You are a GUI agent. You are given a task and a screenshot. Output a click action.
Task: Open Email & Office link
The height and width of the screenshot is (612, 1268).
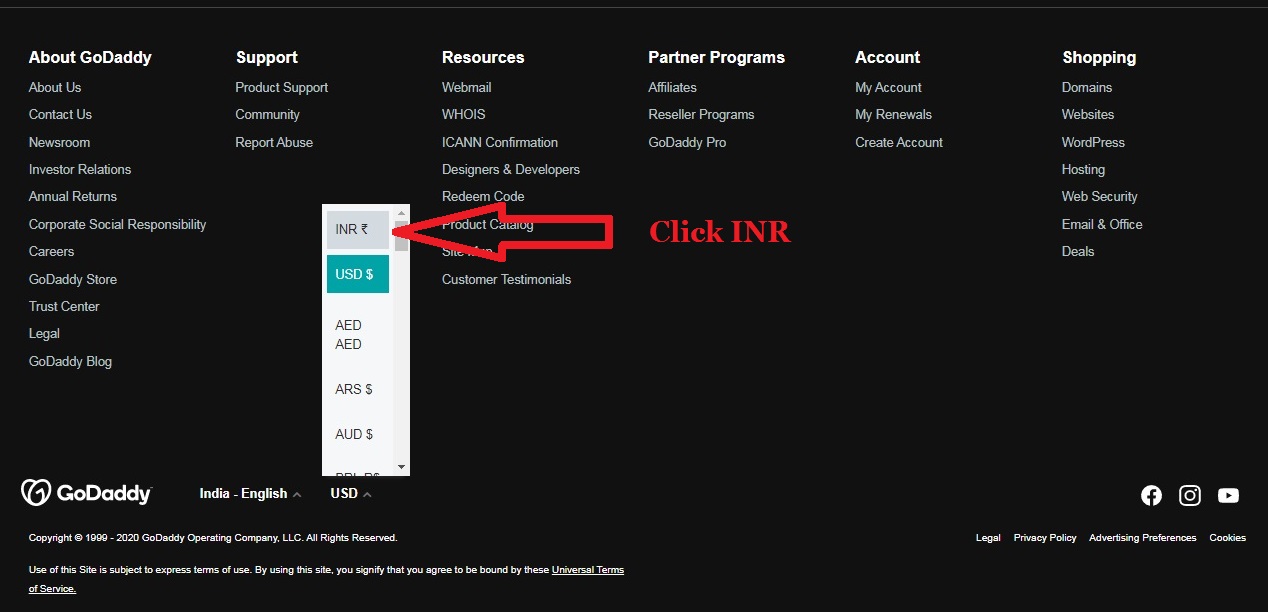point(1102,224)
